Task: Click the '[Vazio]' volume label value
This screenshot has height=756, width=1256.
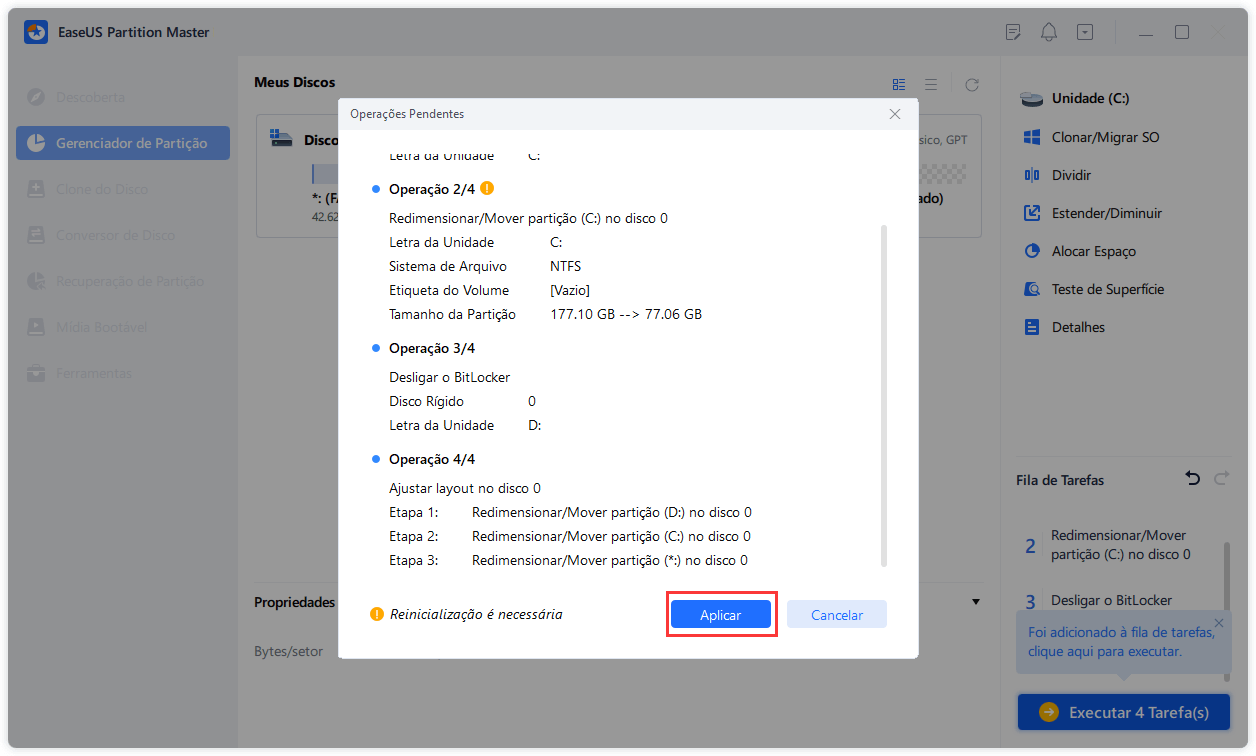Action: tap(570, 290)
